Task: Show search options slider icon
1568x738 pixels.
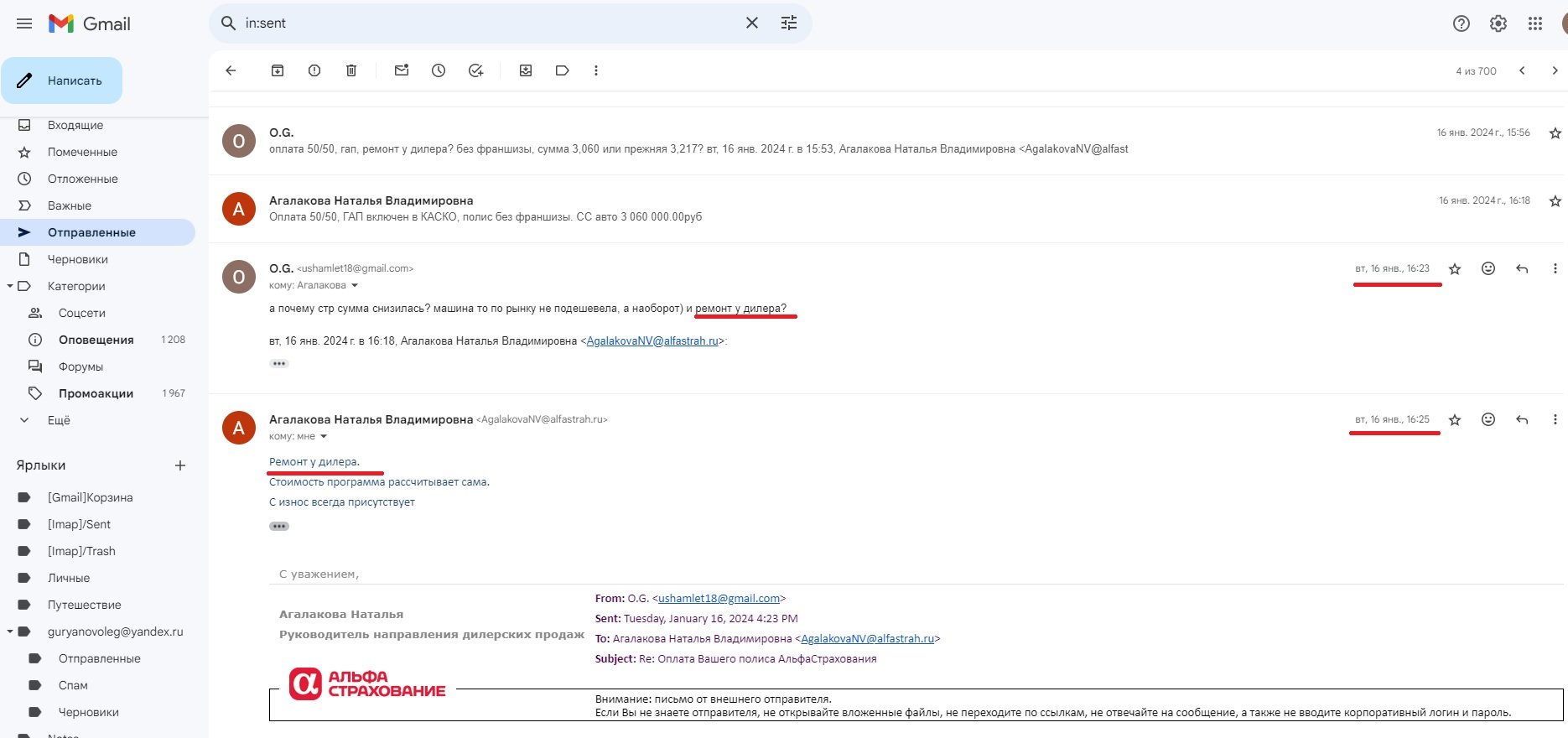Action: tap(789, 23)
